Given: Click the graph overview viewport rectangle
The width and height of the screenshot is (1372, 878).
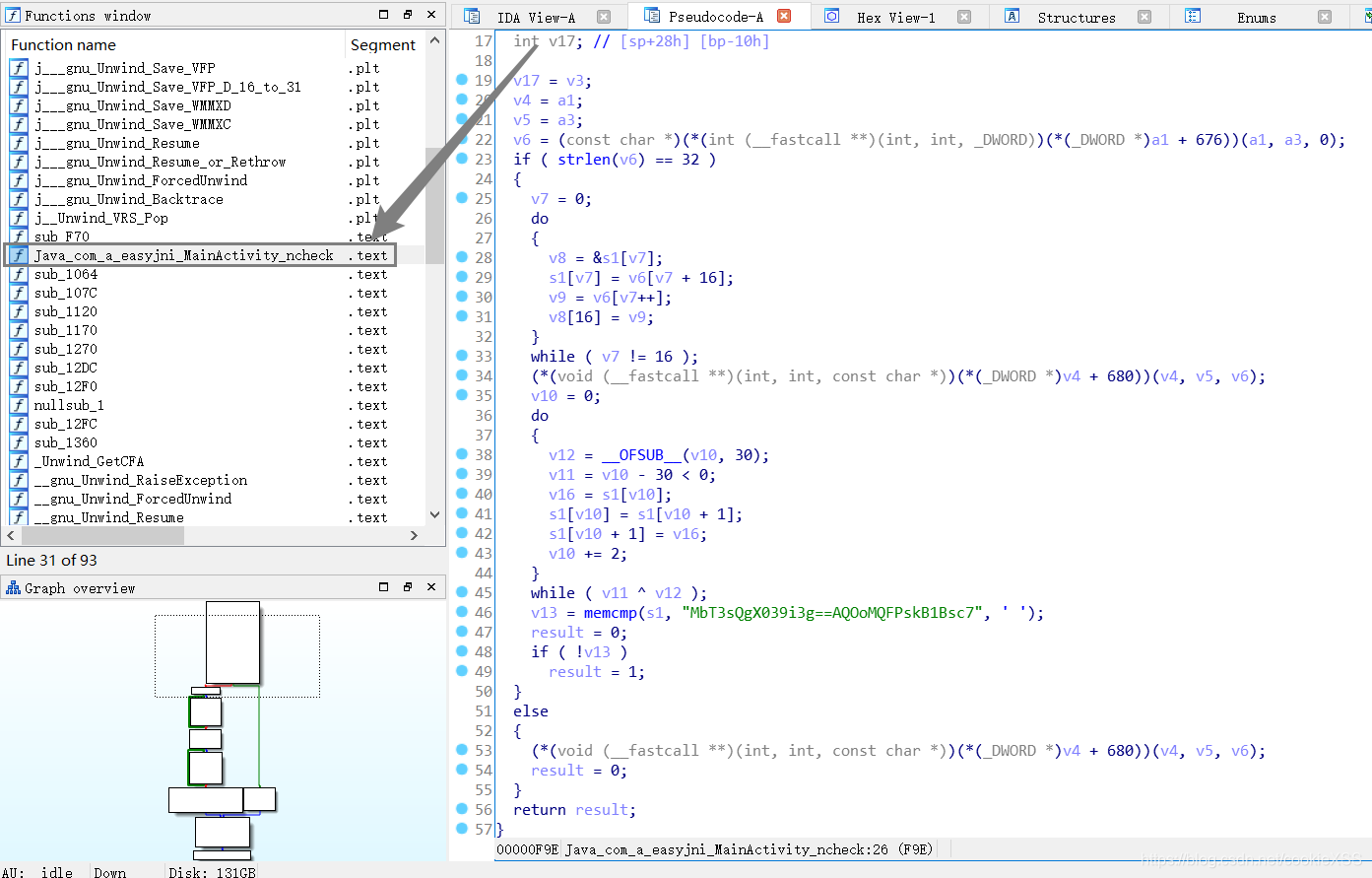Looking at the screenshot, I should (237, 656).
